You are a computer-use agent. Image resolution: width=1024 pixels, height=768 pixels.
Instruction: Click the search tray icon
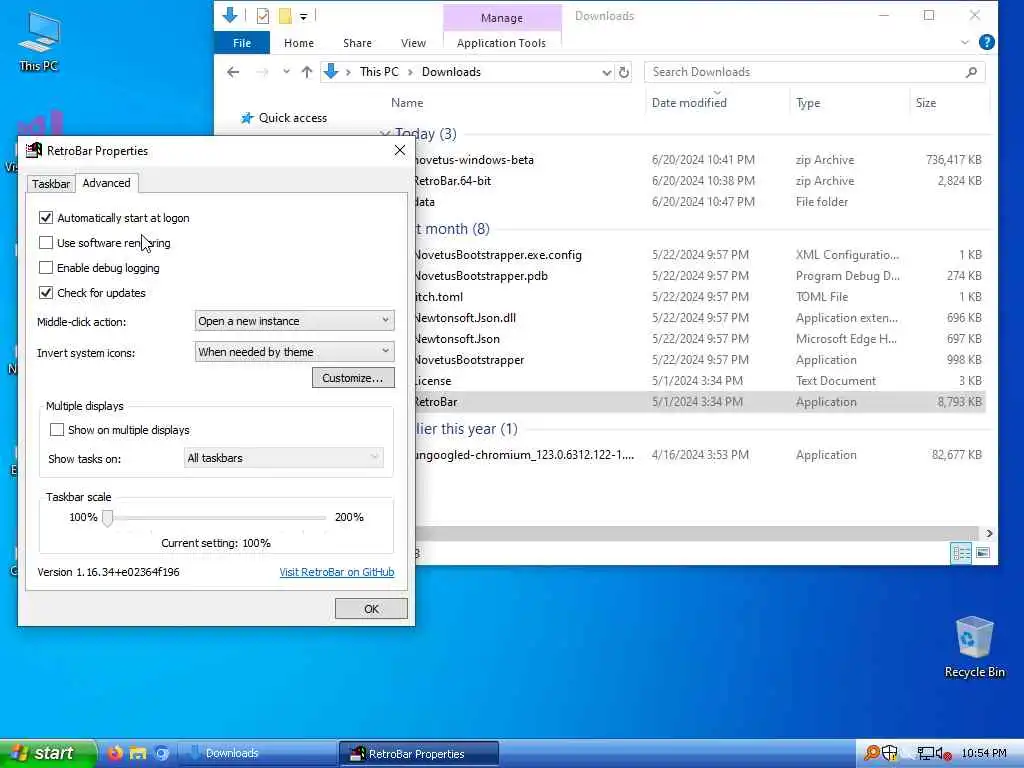click(871, 753)
